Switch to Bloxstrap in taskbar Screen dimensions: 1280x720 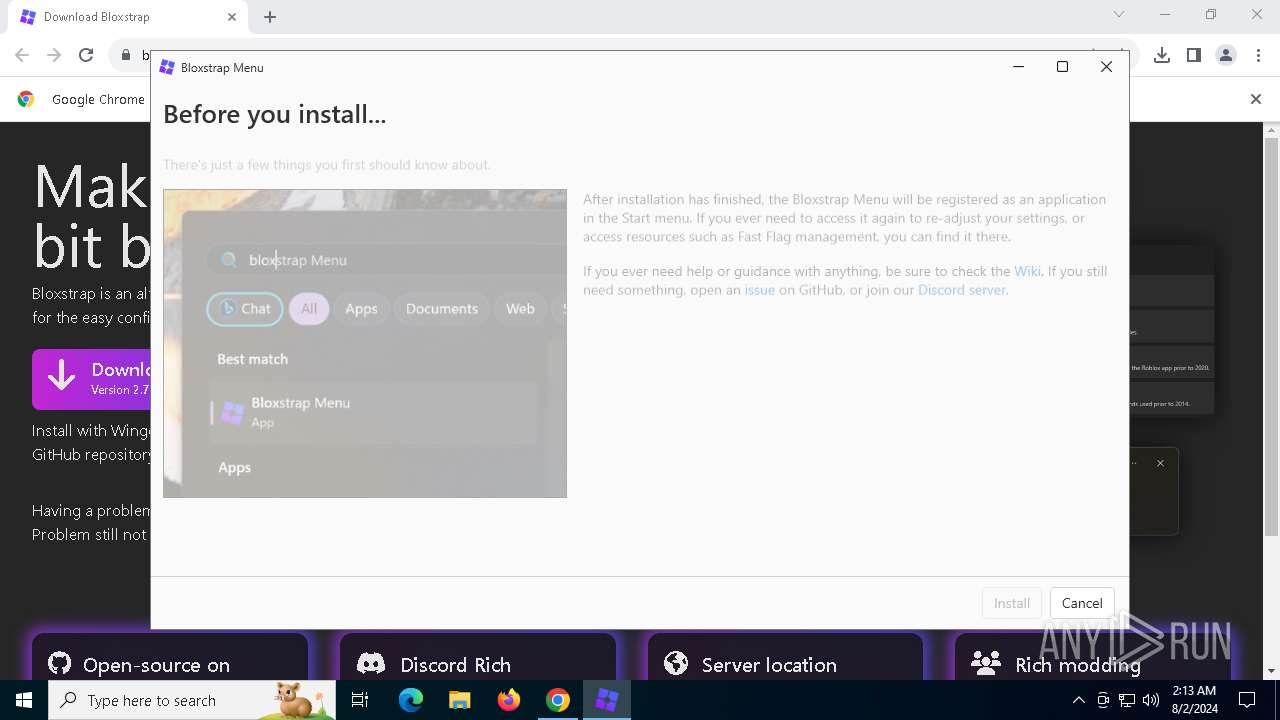point(606,700)
